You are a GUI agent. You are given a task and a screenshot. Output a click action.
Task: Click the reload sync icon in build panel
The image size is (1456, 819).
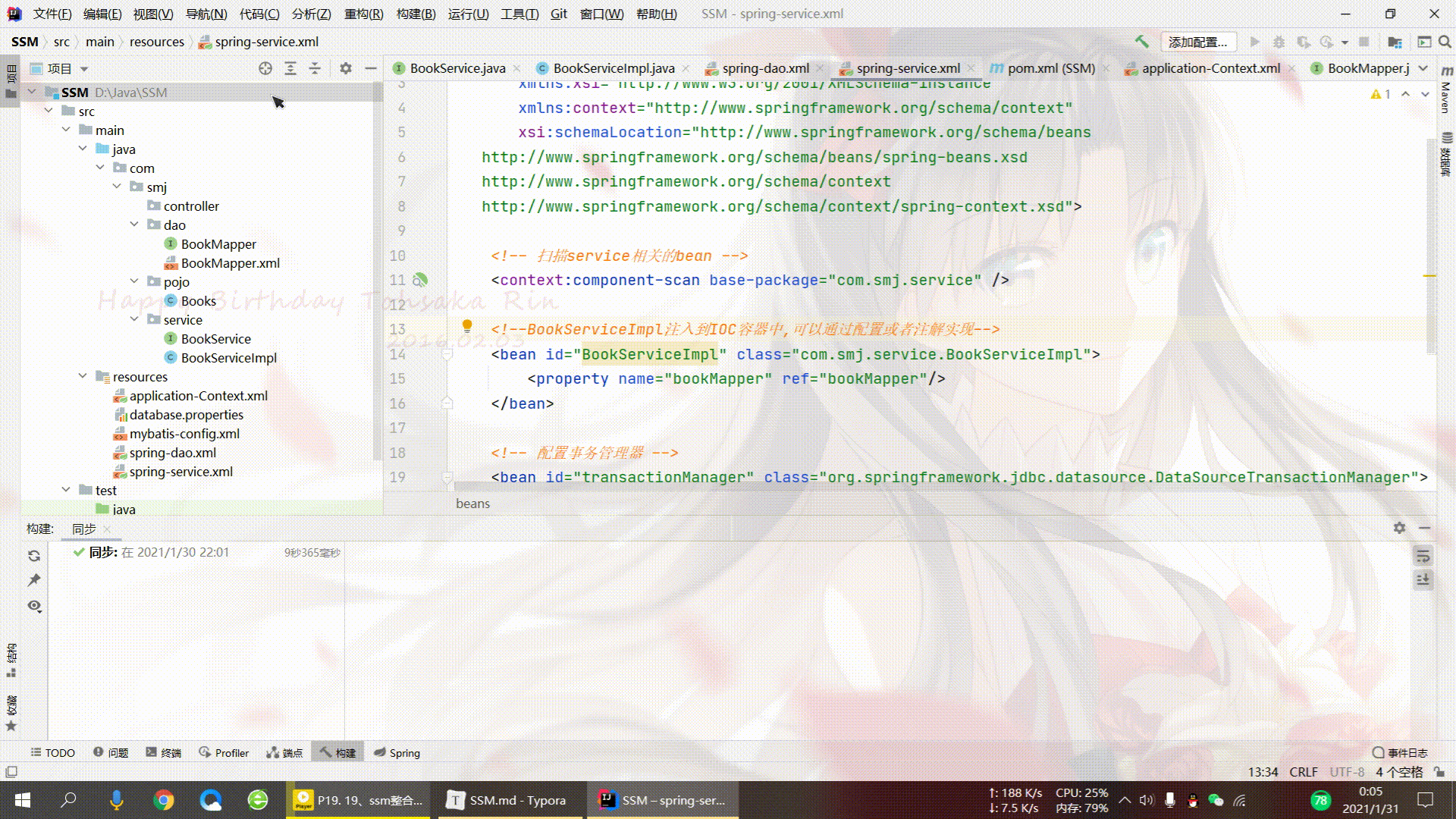point(34,556)
